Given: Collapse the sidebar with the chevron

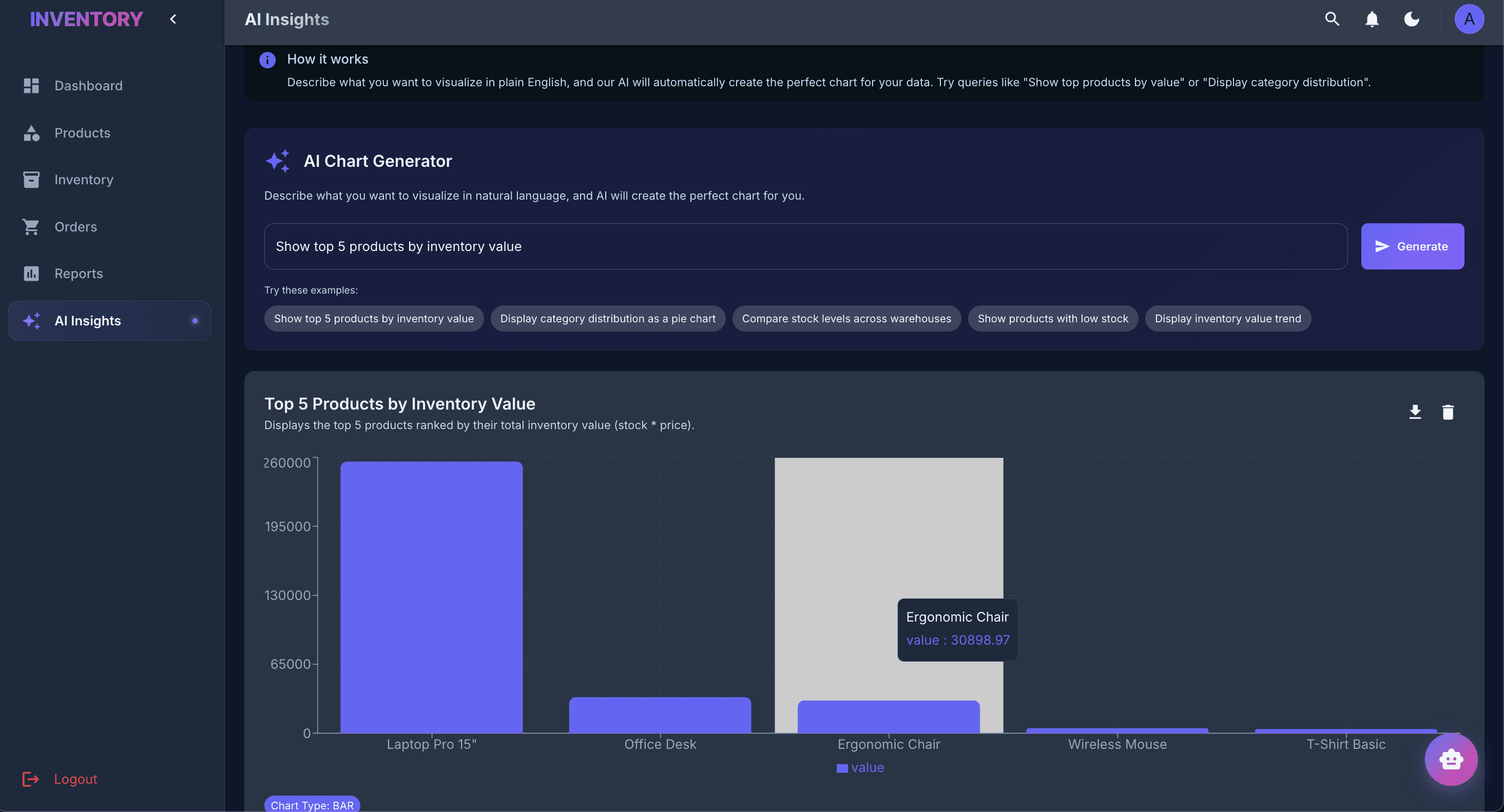Looking at the screenshot, I should click(x=173, y=18).
